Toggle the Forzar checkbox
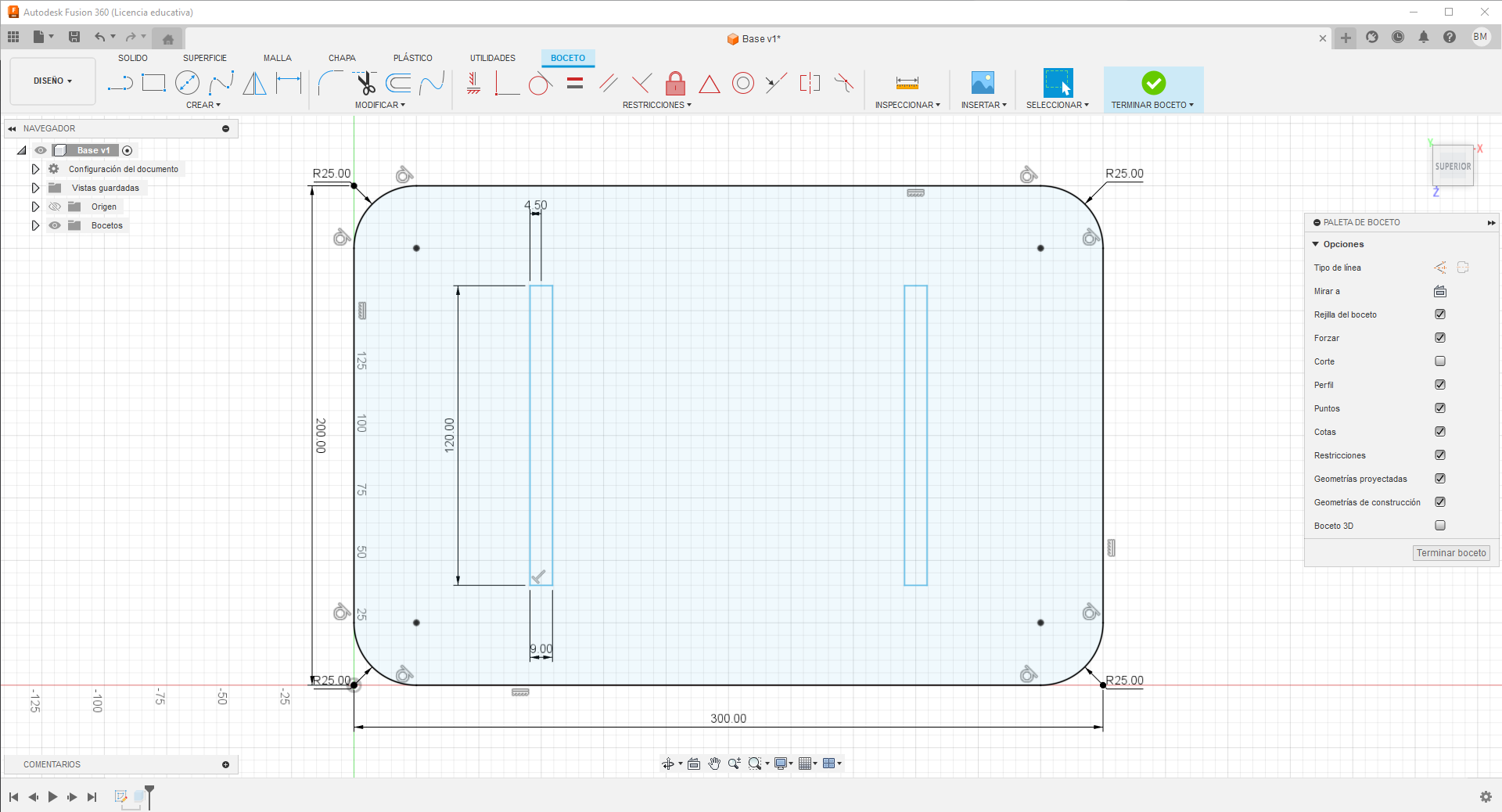The height and width of the screenshot is (812, 1502). [1440, 338]
